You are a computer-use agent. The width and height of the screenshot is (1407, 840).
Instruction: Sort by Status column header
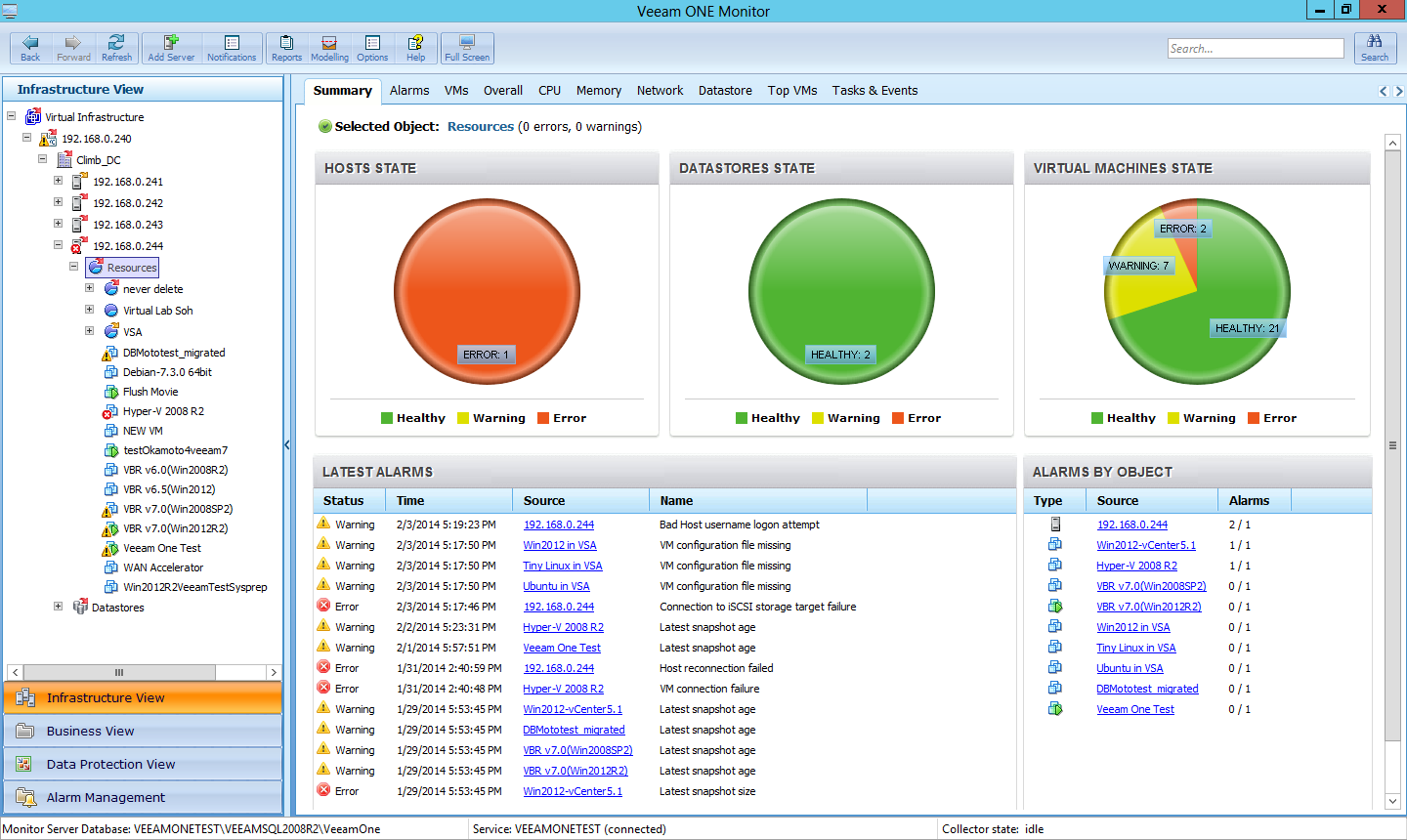[x=350, y=500]
